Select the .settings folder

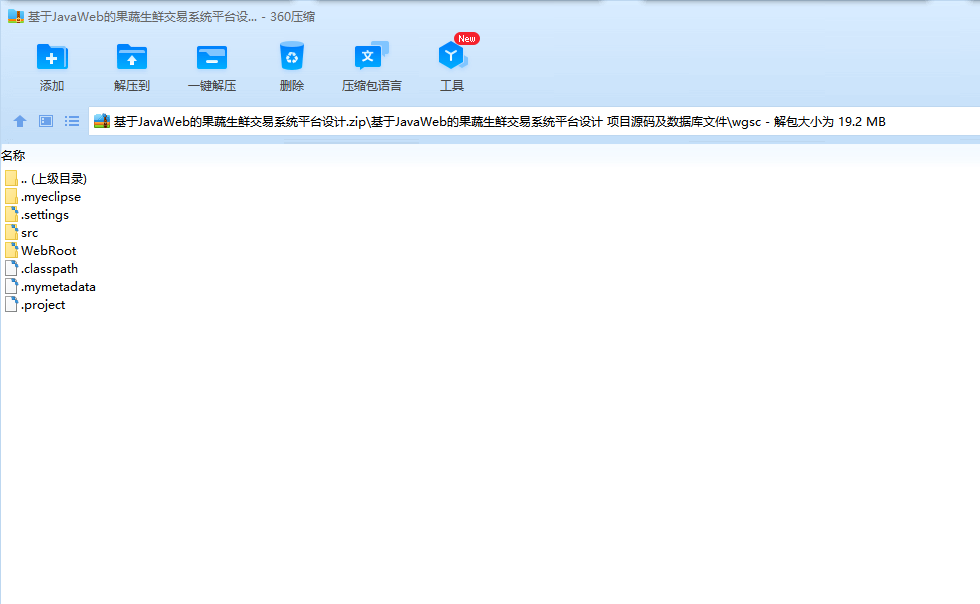37,215
